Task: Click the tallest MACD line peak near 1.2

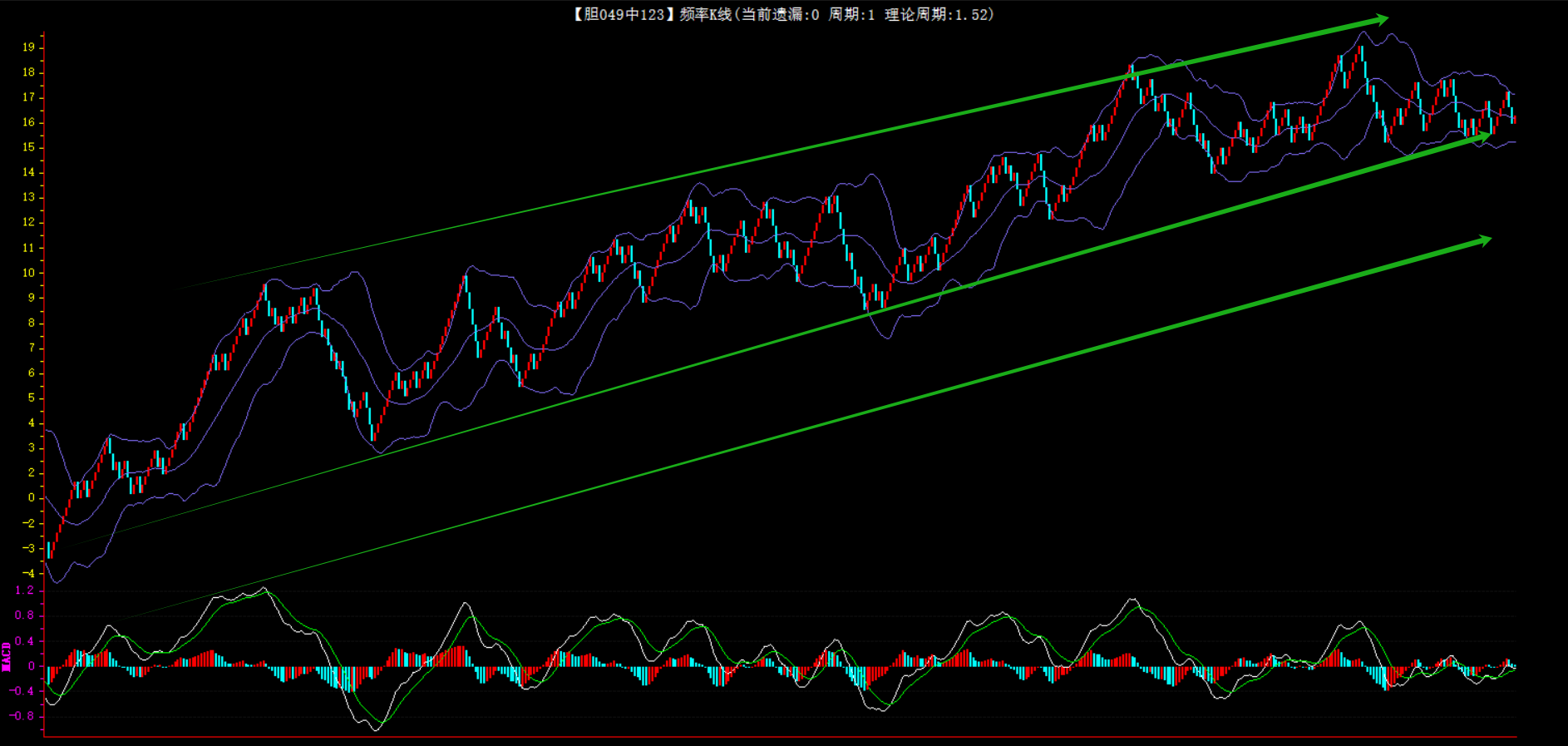Action: point(264,590)
